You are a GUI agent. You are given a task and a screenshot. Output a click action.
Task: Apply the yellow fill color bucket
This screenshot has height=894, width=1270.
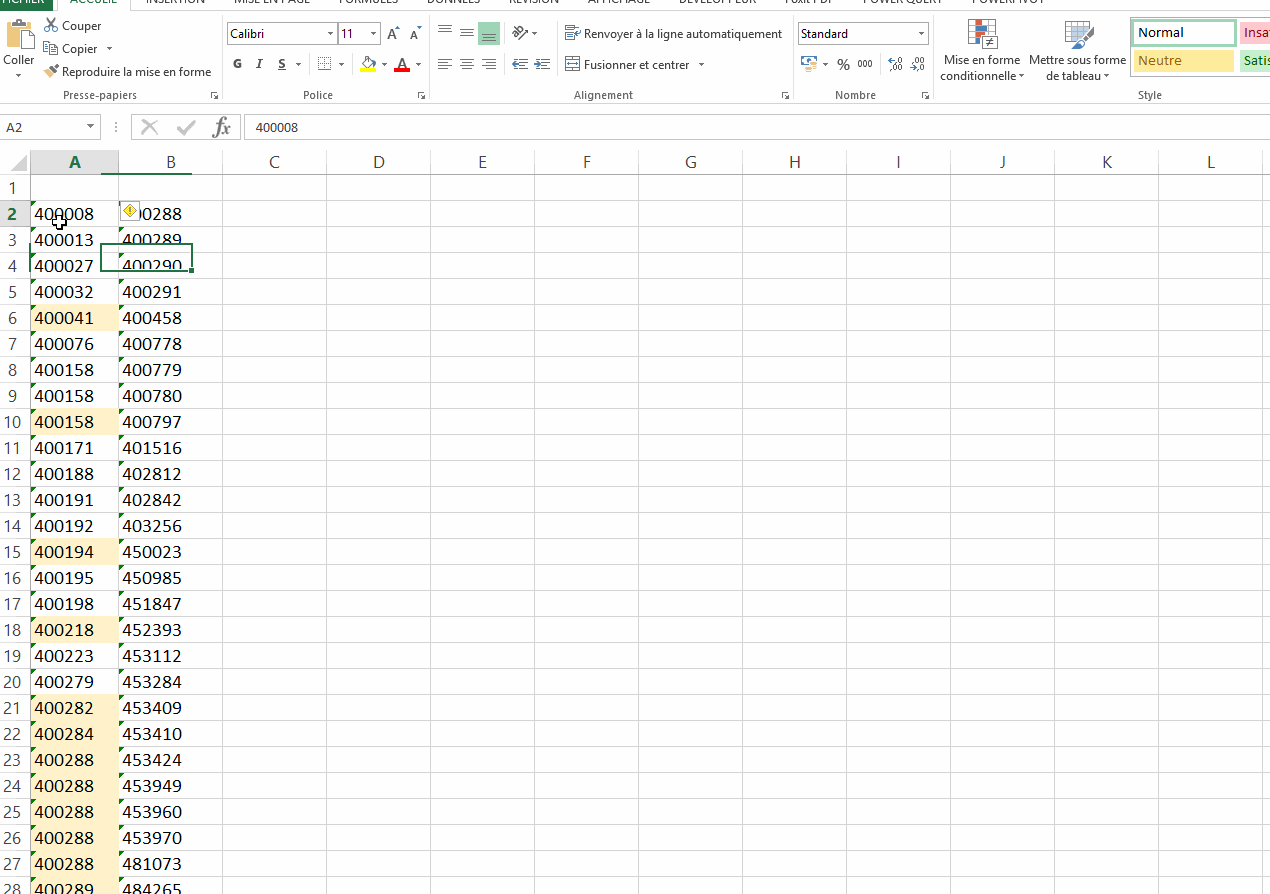point(368,64)
